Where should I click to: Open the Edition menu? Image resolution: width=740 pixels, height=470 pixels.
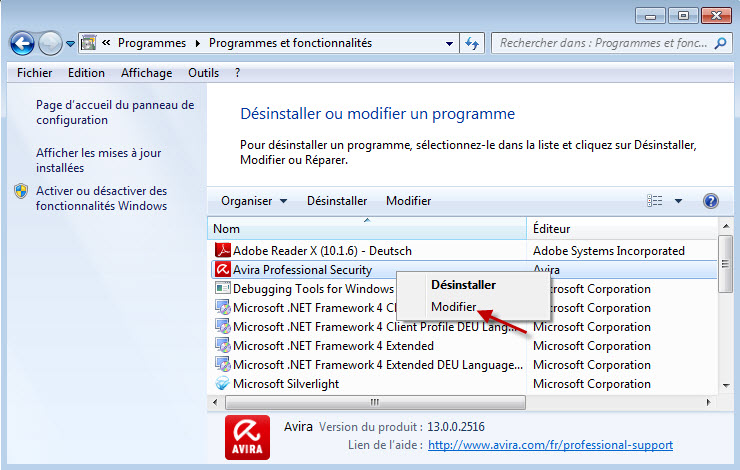point(86,73)
